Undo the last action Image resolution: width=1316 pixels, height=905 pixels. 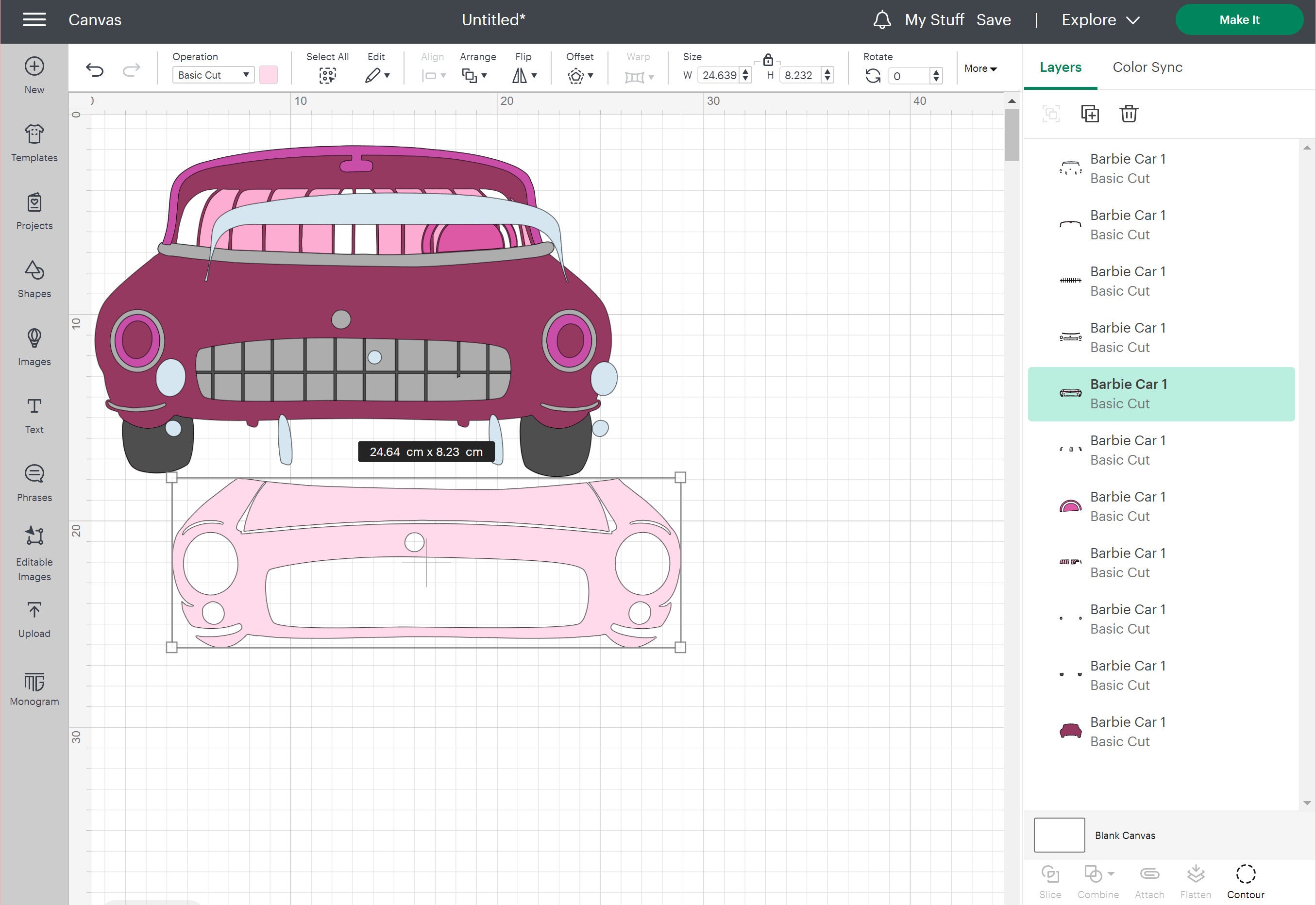coord(95,70)
